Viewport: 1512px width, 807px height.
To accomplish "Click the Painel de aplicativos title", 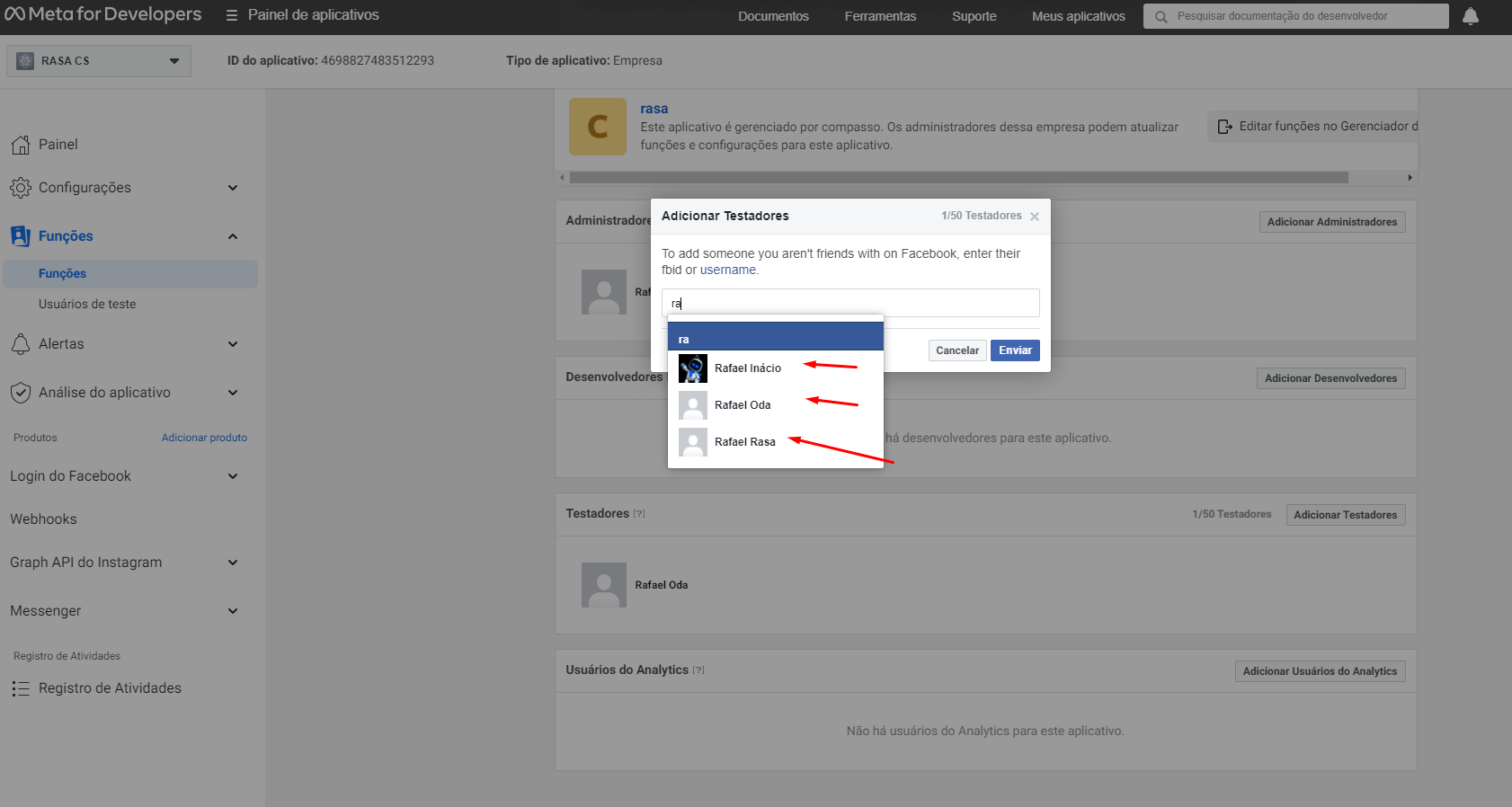I will [x=314, y=15].
